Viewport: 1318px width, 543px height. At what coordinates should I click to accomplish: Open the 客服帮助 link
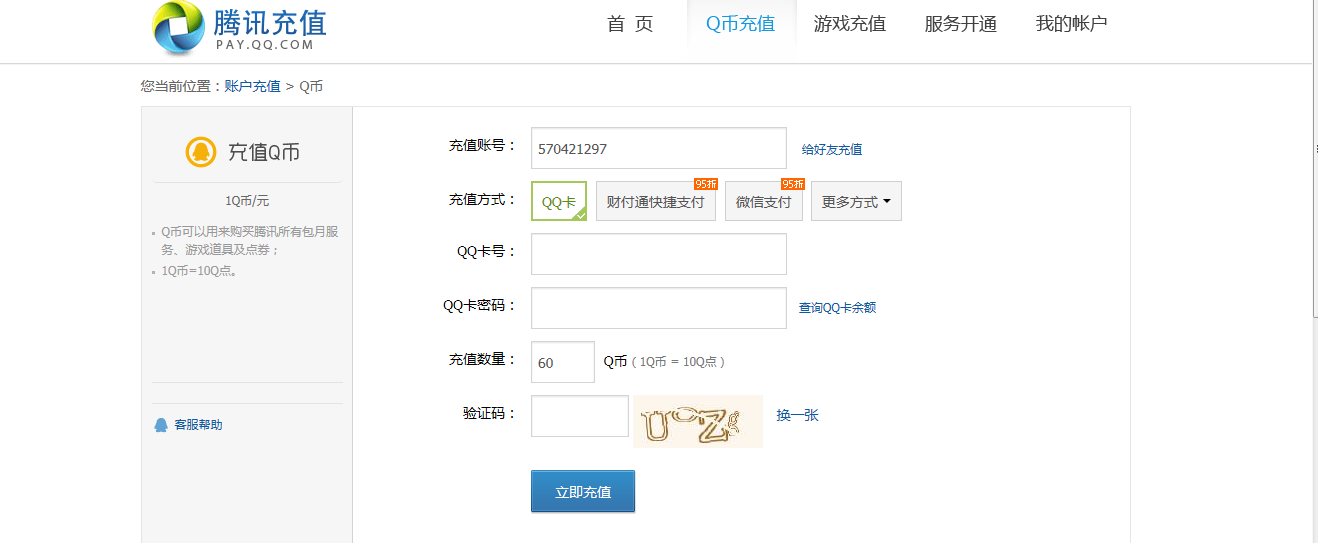(198, 425)
